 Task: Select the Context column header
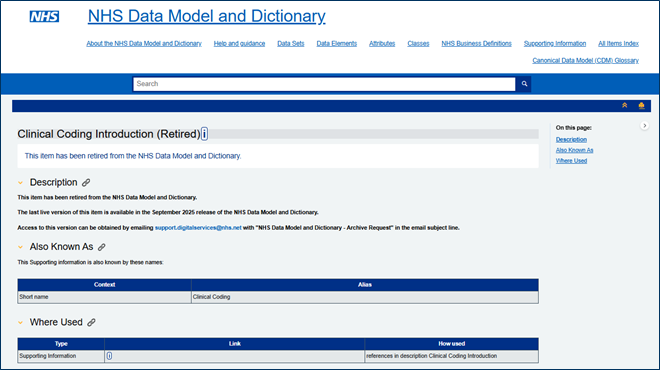coord(104,285)
